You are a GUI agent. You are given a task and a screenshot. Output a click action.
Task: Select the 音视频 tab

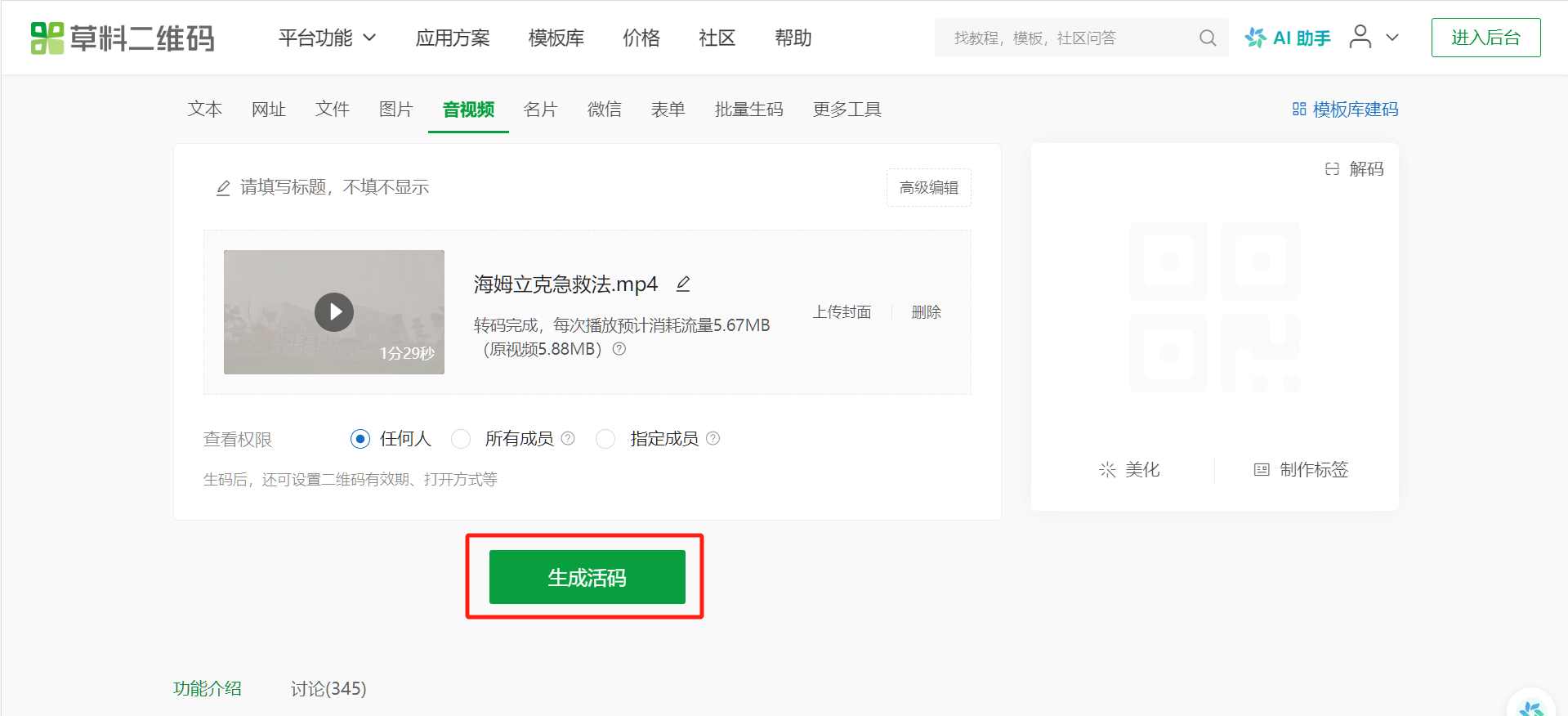468,109
